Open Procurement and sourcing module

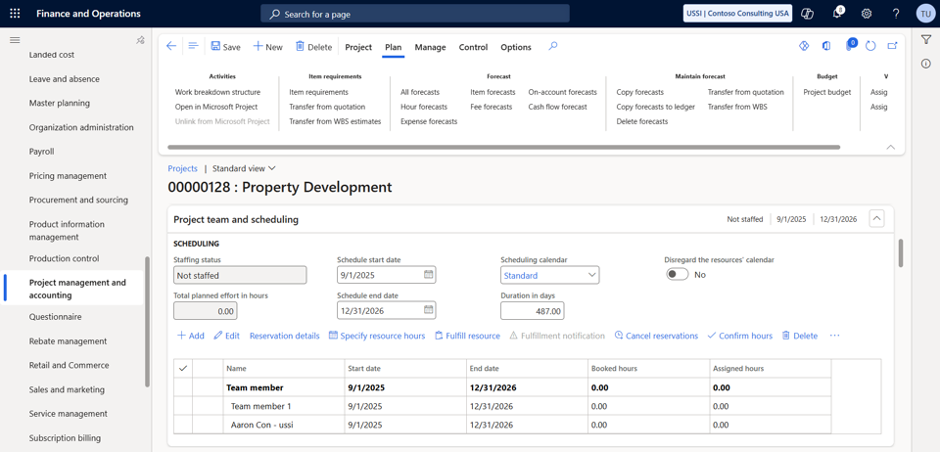coord(79,200)
